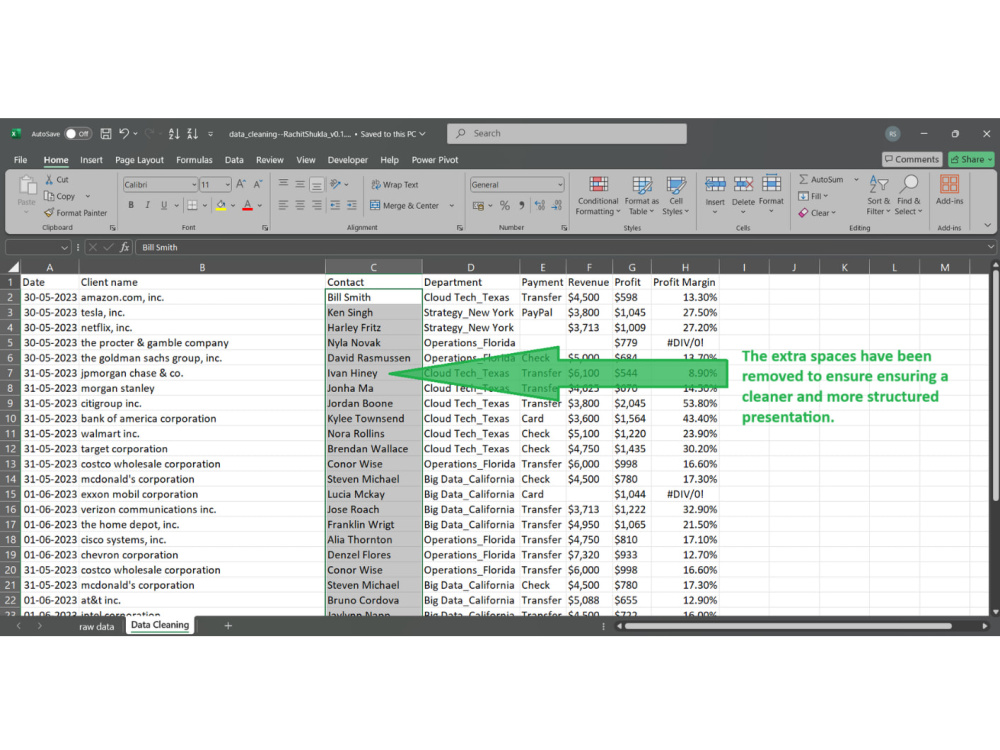1000x750 pixels.
Task: Open the Power Pivot tab
Action: 435,160
